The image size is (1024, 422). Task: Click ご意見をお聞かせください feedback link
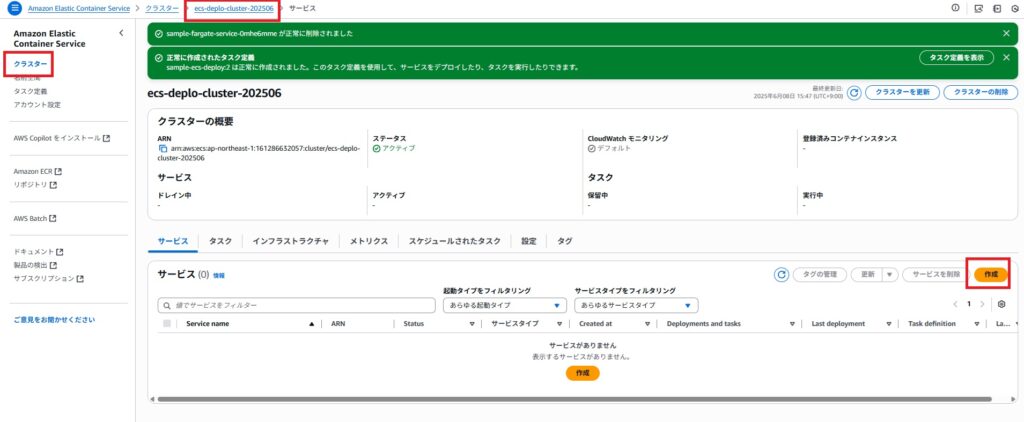54,320
